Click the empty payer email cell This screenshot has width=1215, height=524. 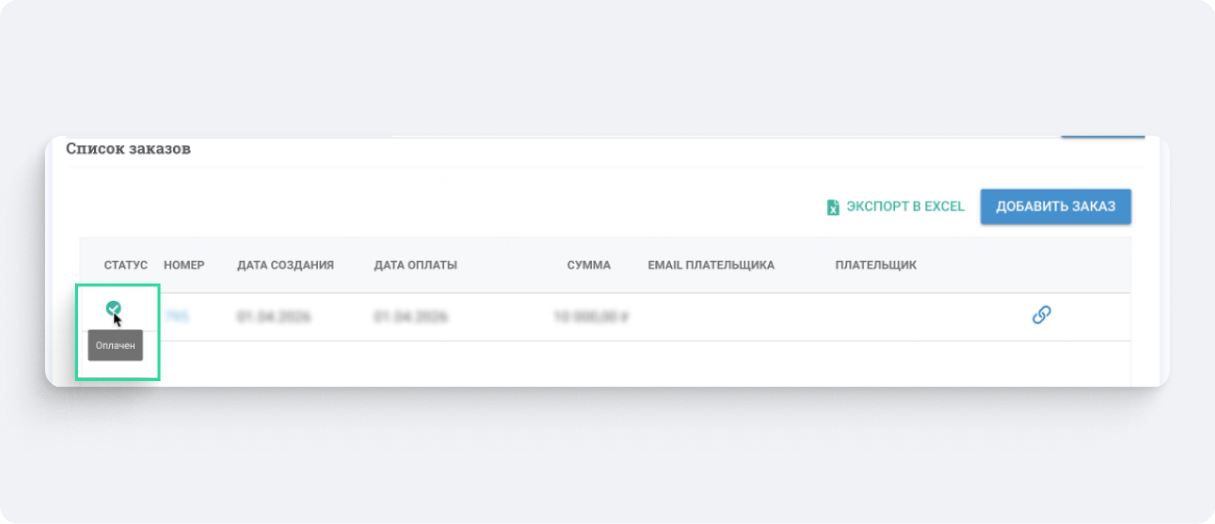pyautogui.click(x=710, y=317)
